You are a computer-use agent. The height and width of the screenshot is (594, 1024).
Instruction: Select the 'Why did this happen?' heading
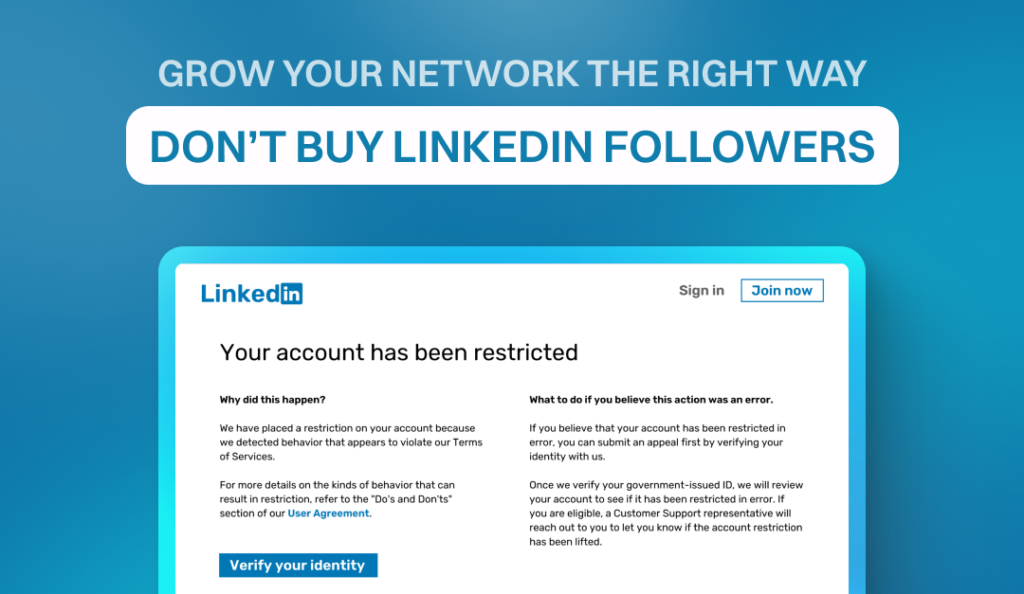[272, 400]
